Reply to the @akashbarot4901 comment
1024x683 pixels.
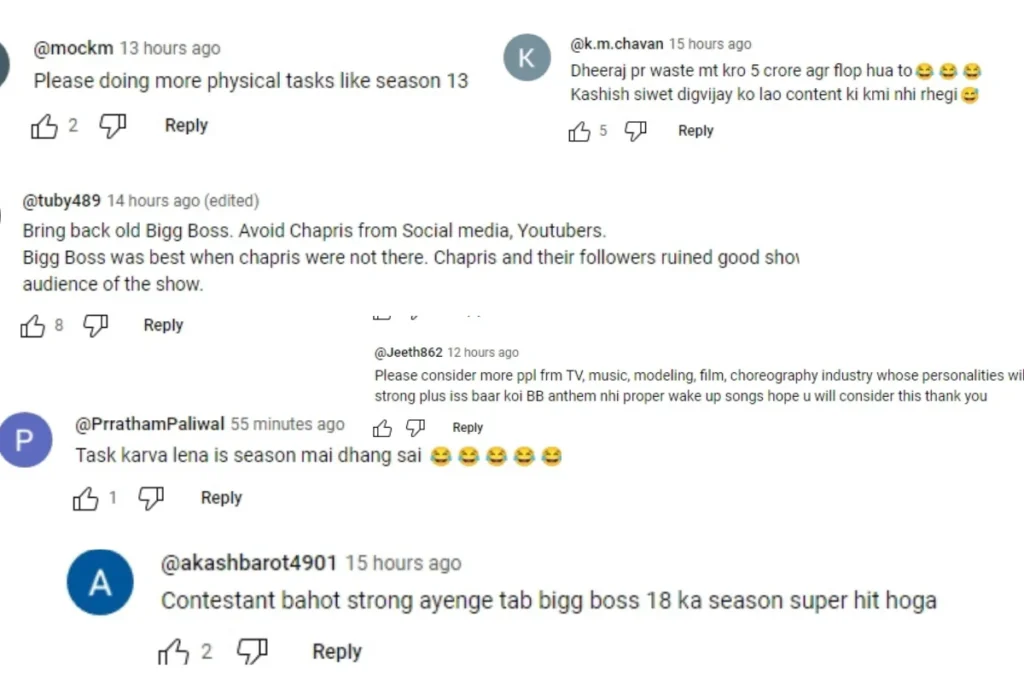(336, 651)
